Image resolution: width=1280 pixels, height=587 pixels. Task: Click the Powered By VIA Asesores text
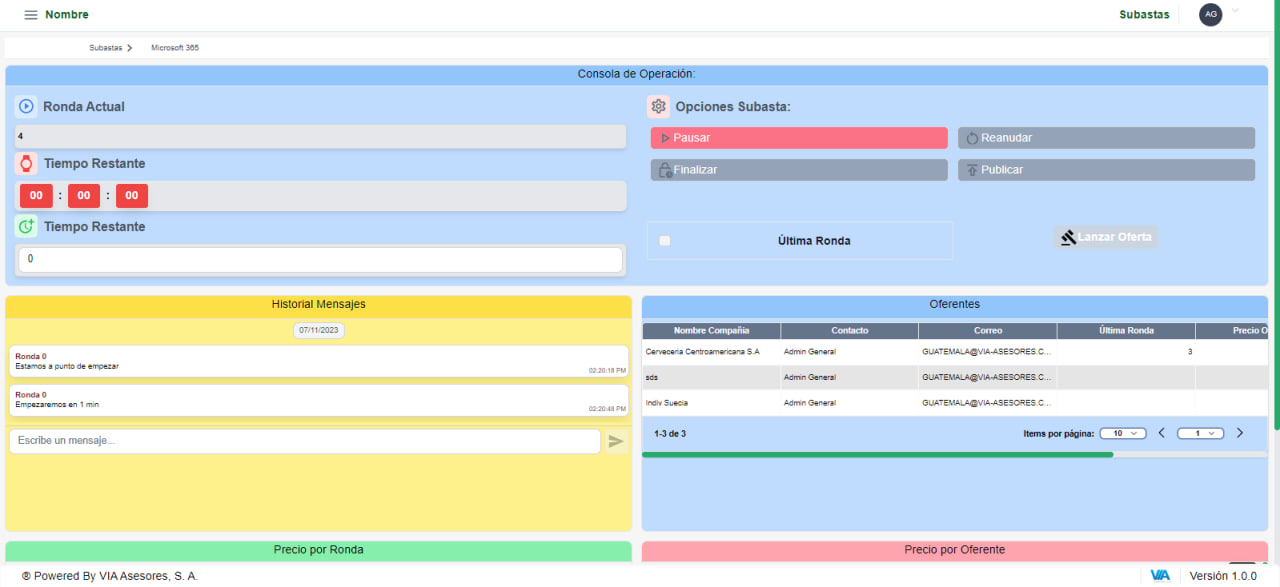click(110, 576)
